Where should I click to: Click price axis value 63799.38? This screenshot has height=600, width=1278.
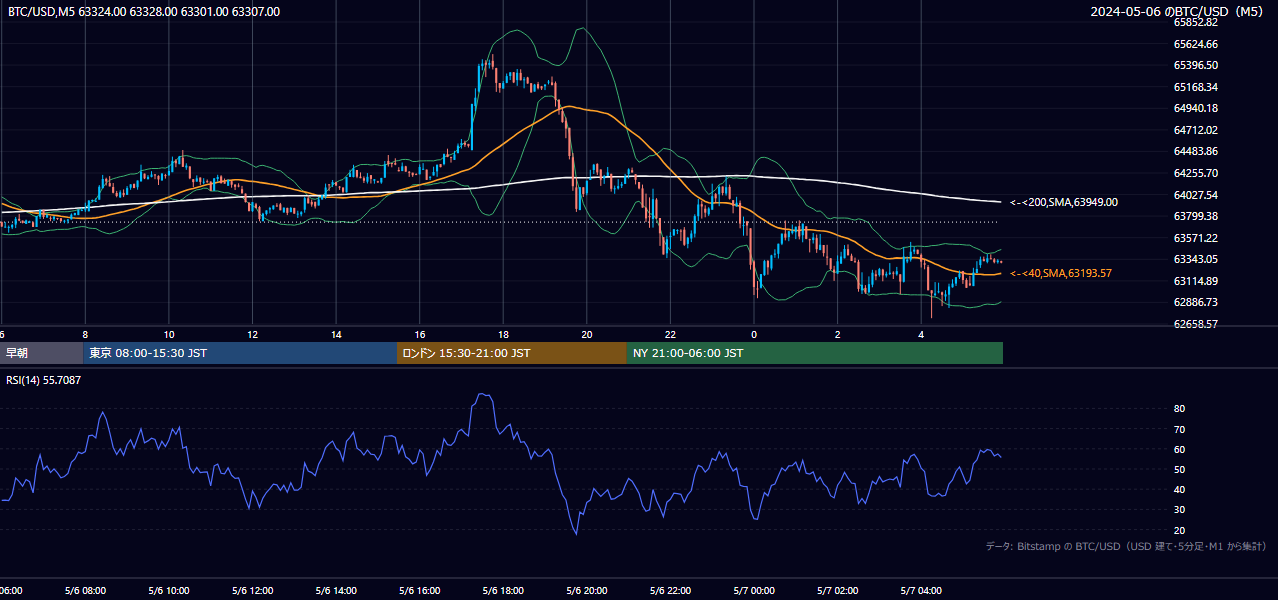[x=1195, y=216]
